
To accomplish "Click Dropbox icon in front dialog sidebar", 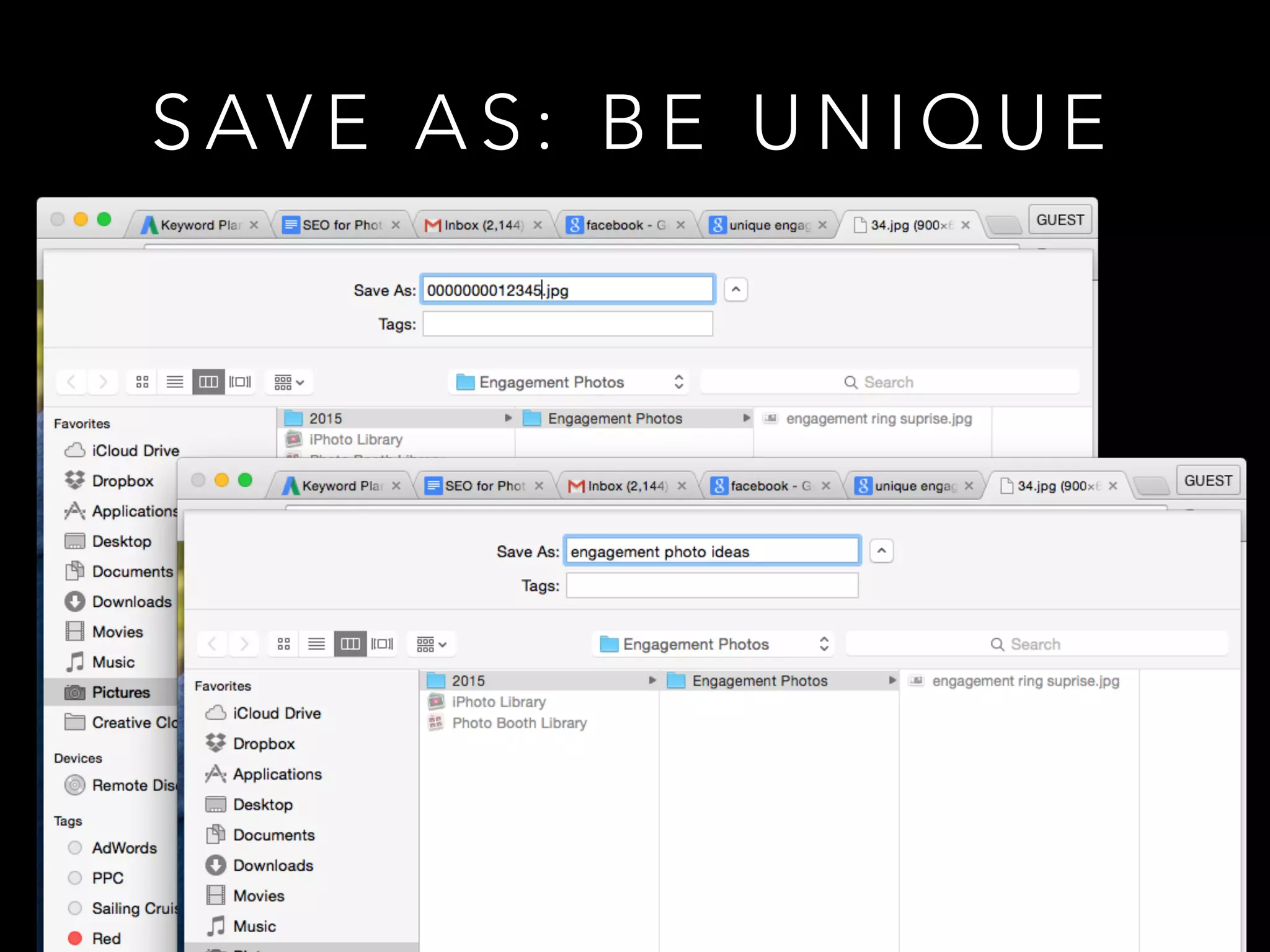I will point(216,743).
